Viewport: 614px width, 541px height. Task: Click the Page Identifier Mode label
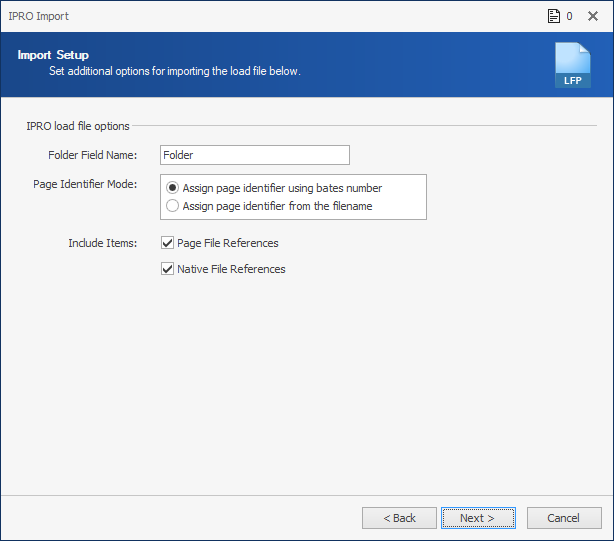click(x=85, y=184)
